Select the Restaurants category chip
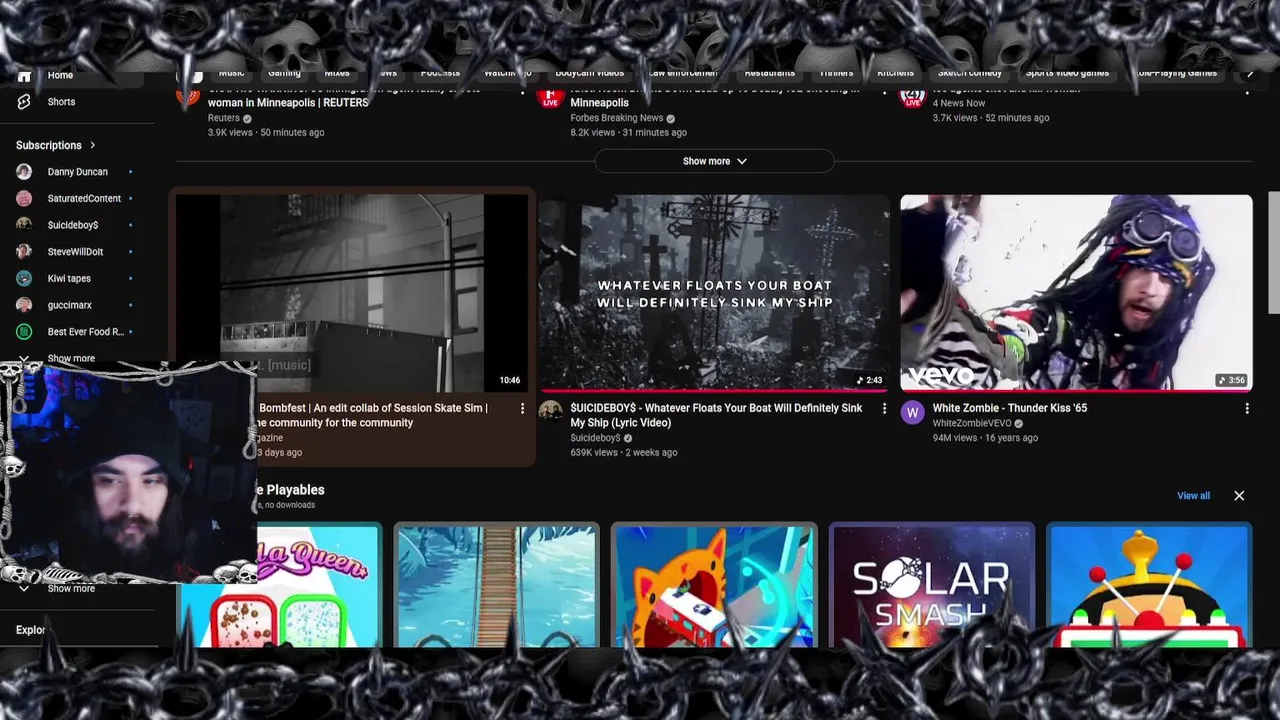The height and width of the screenshot is (720, 1280). pyautogui.click(x=769, y=73)
